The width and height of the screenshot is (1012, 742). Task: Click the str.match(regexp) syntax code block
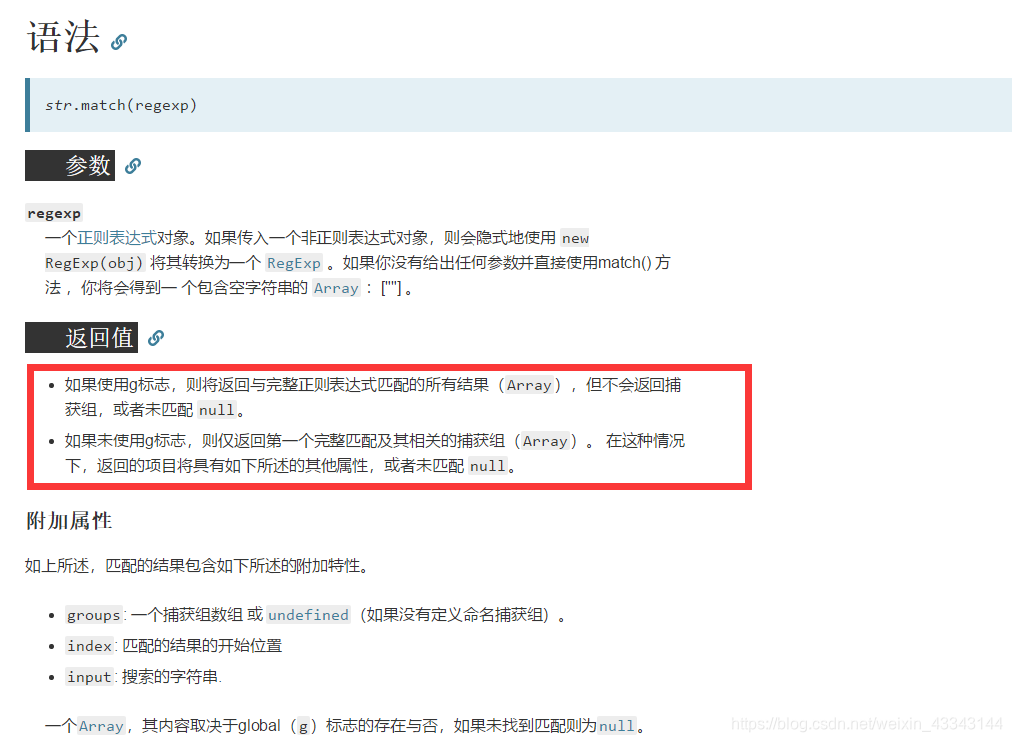(x=518, y=105)
